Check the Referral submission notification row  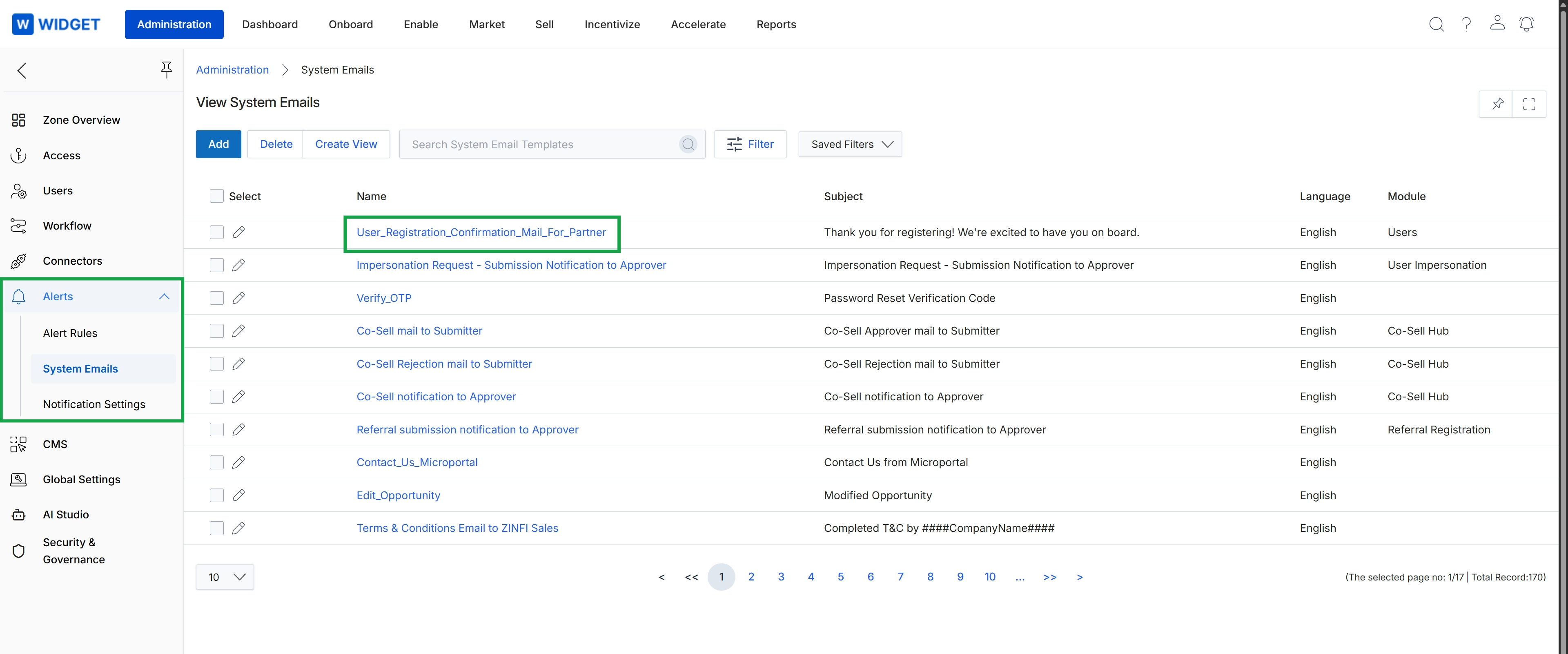tap(217, 429)
